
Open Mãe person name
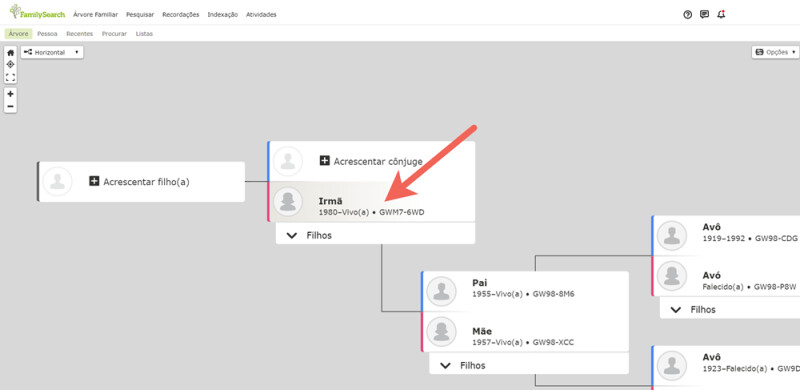pos(482,331)
